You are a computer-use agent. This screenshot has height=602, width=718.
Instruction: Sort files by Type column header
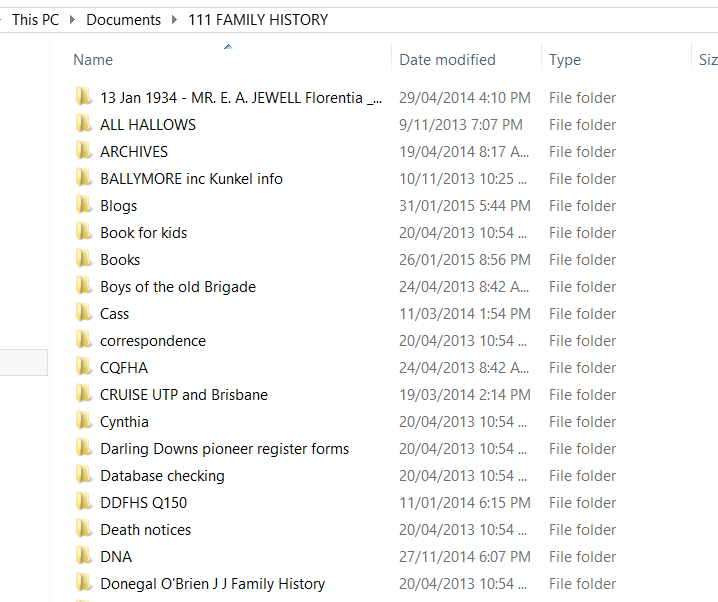click(x=565, y=60)
